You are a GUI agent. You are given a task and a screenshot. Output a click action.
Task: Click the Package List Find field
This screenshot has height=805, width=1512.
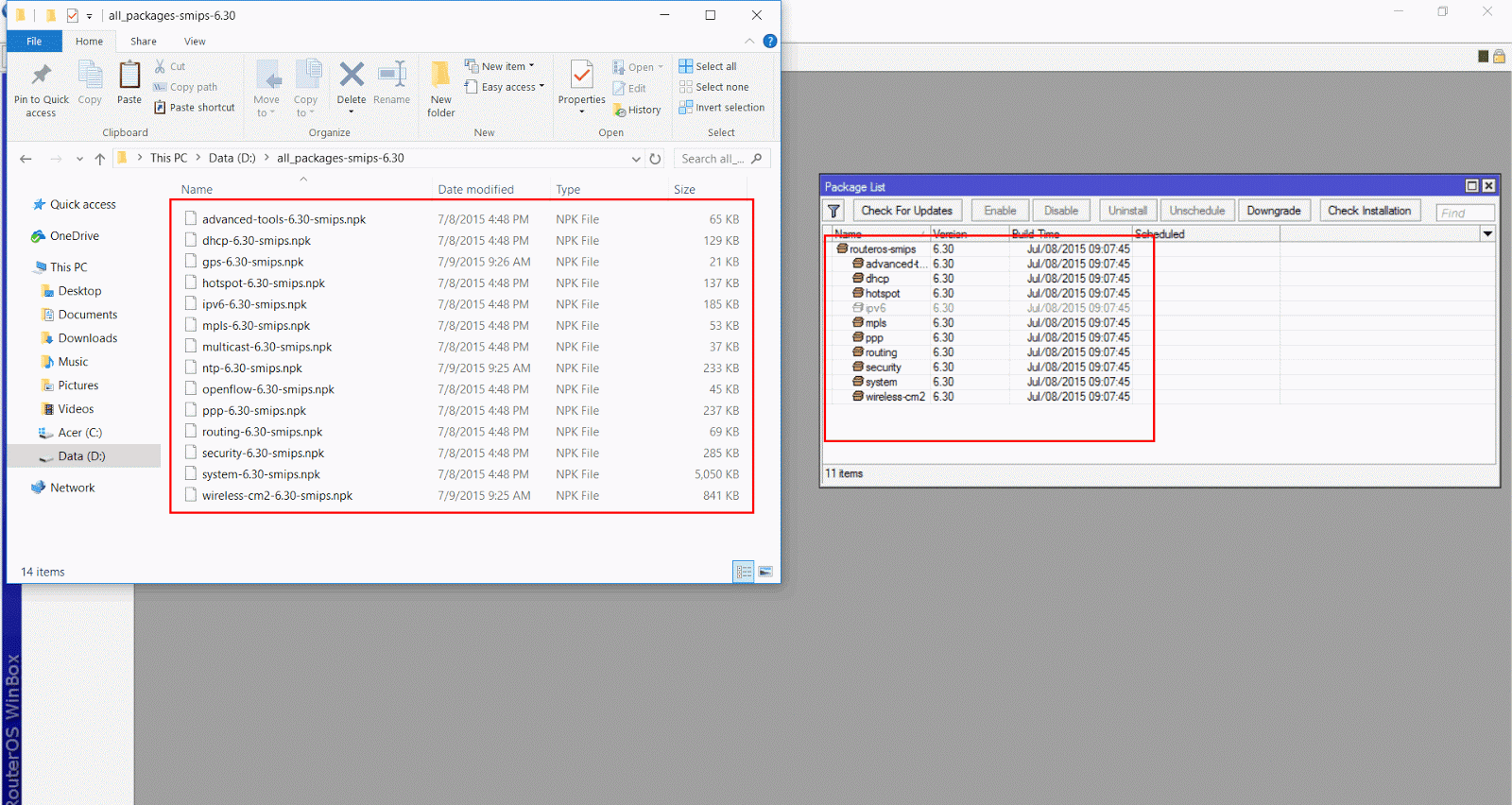point(1465,213)
